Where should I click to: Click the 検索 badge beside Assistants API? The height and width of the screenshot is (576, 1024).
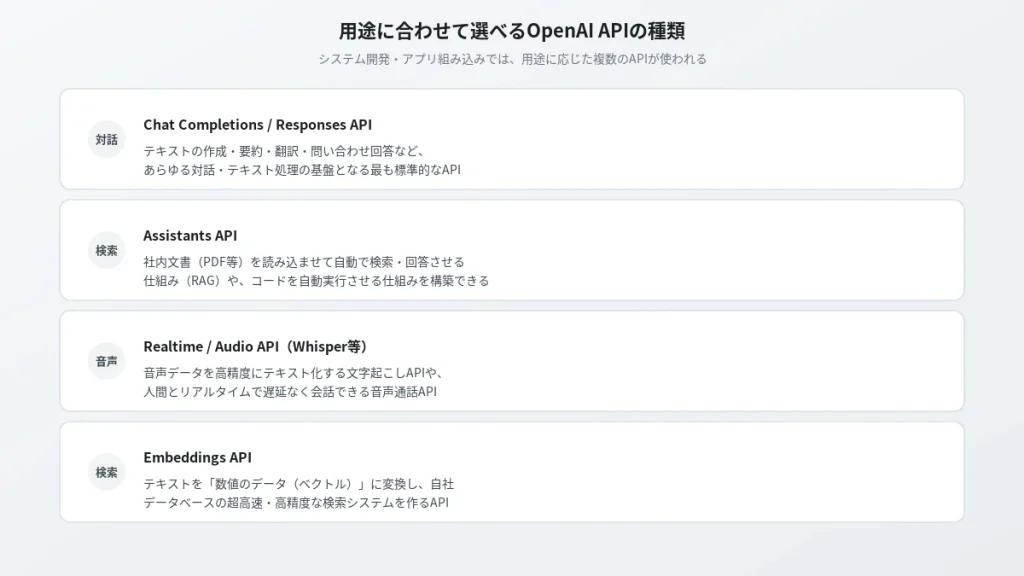tap(106, 250)
